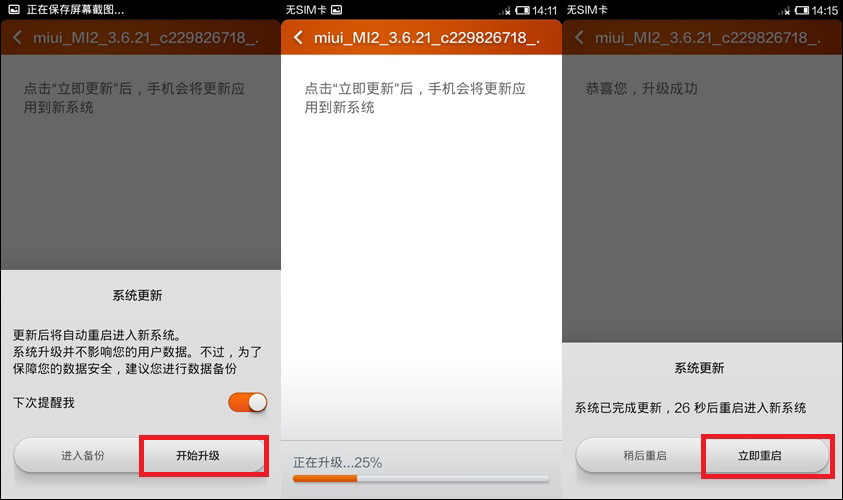843x500 pixels.
Task: Tap clock showing 14:11
Action: pyautogui.click(x=545, y=10)
